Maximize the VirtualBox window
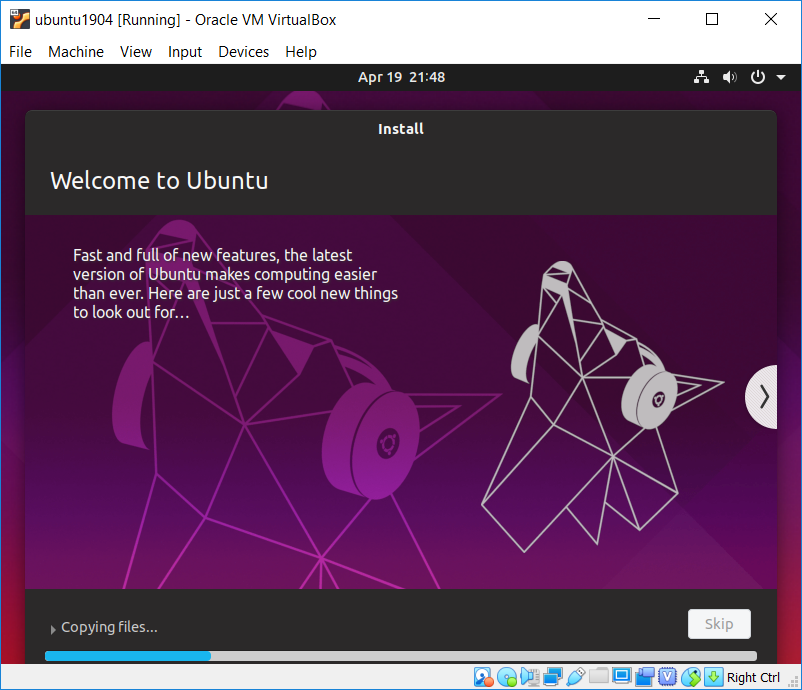The width and height of the screenshot is (802, 690). tap(712, 19)
